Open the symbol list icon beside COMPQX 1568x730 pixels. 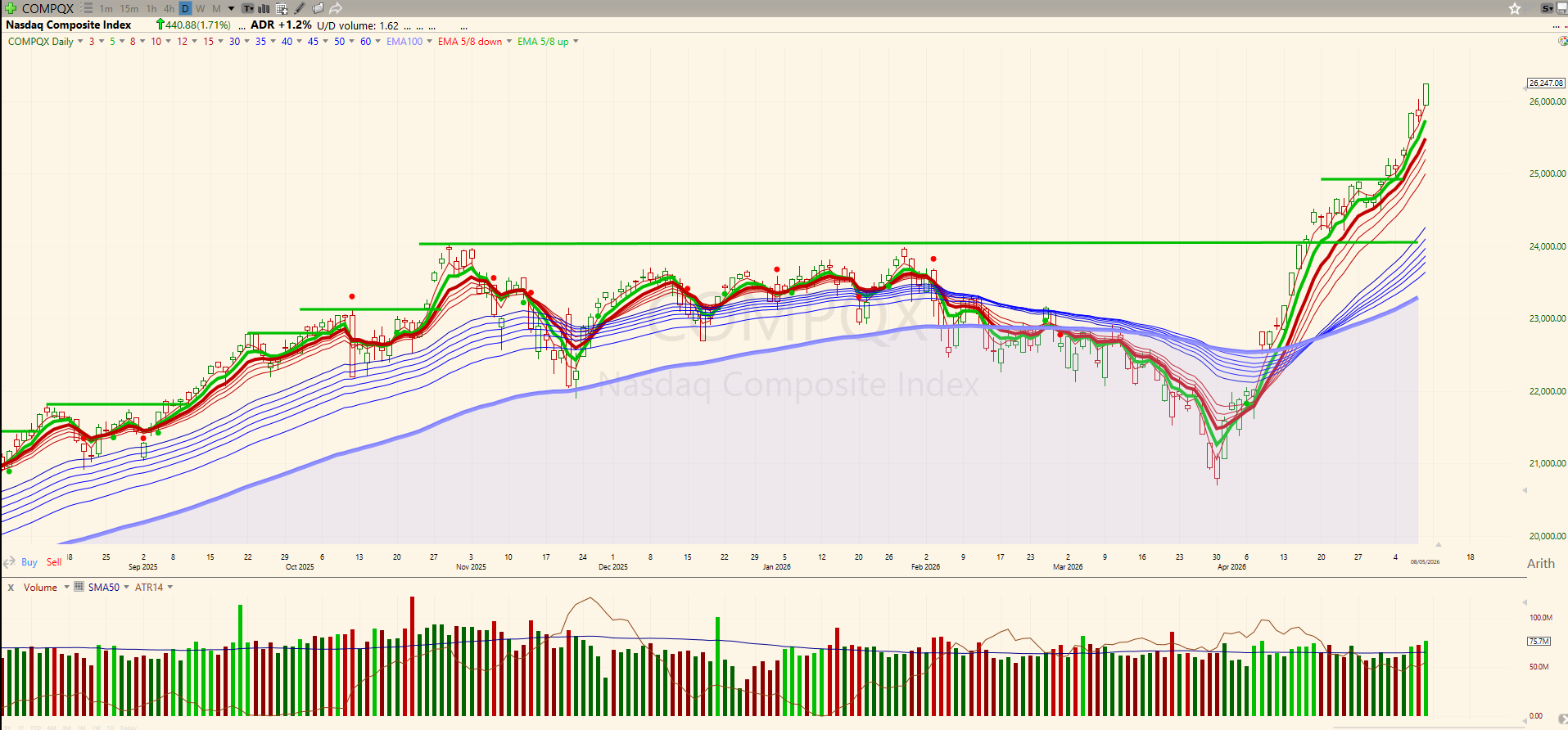[88, 8]
